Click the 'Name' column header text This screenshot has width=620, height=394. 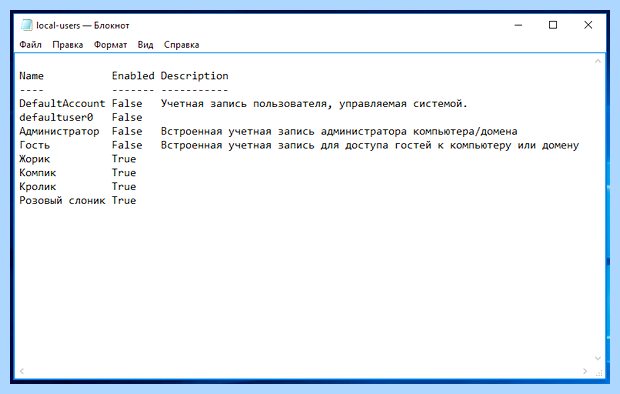point(31,76)
